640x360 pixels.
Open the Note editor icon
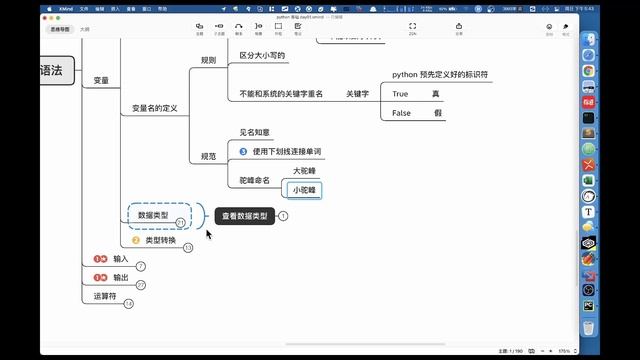tap(298, 27)
